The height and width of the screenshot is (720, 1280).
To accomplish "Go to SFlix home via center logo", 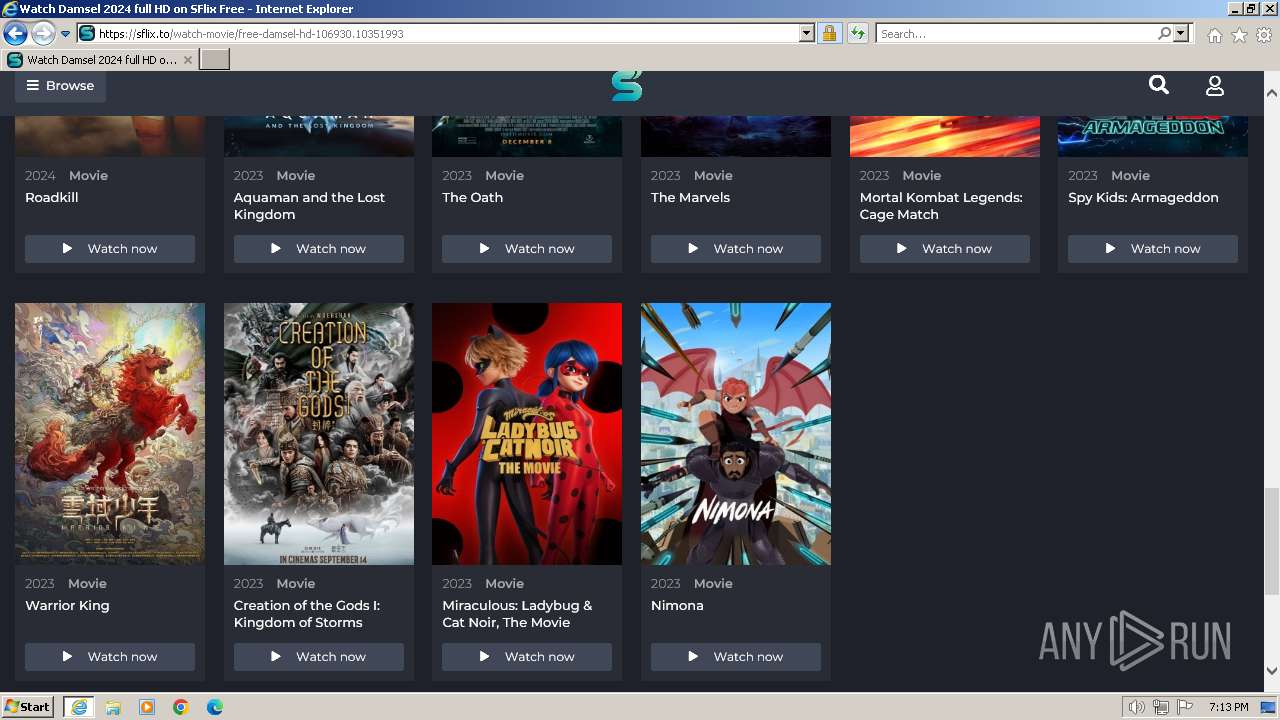I will click(627, 86).
